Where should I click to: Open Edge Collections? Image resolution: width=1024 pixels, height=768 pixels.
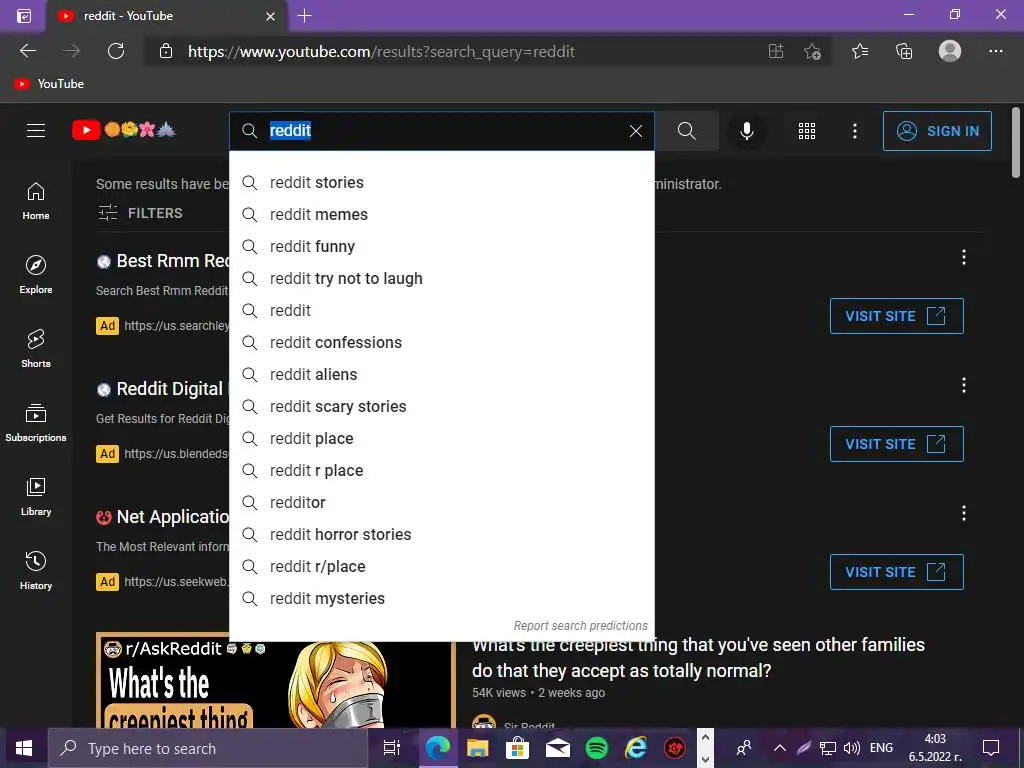(x=904, y=51)
